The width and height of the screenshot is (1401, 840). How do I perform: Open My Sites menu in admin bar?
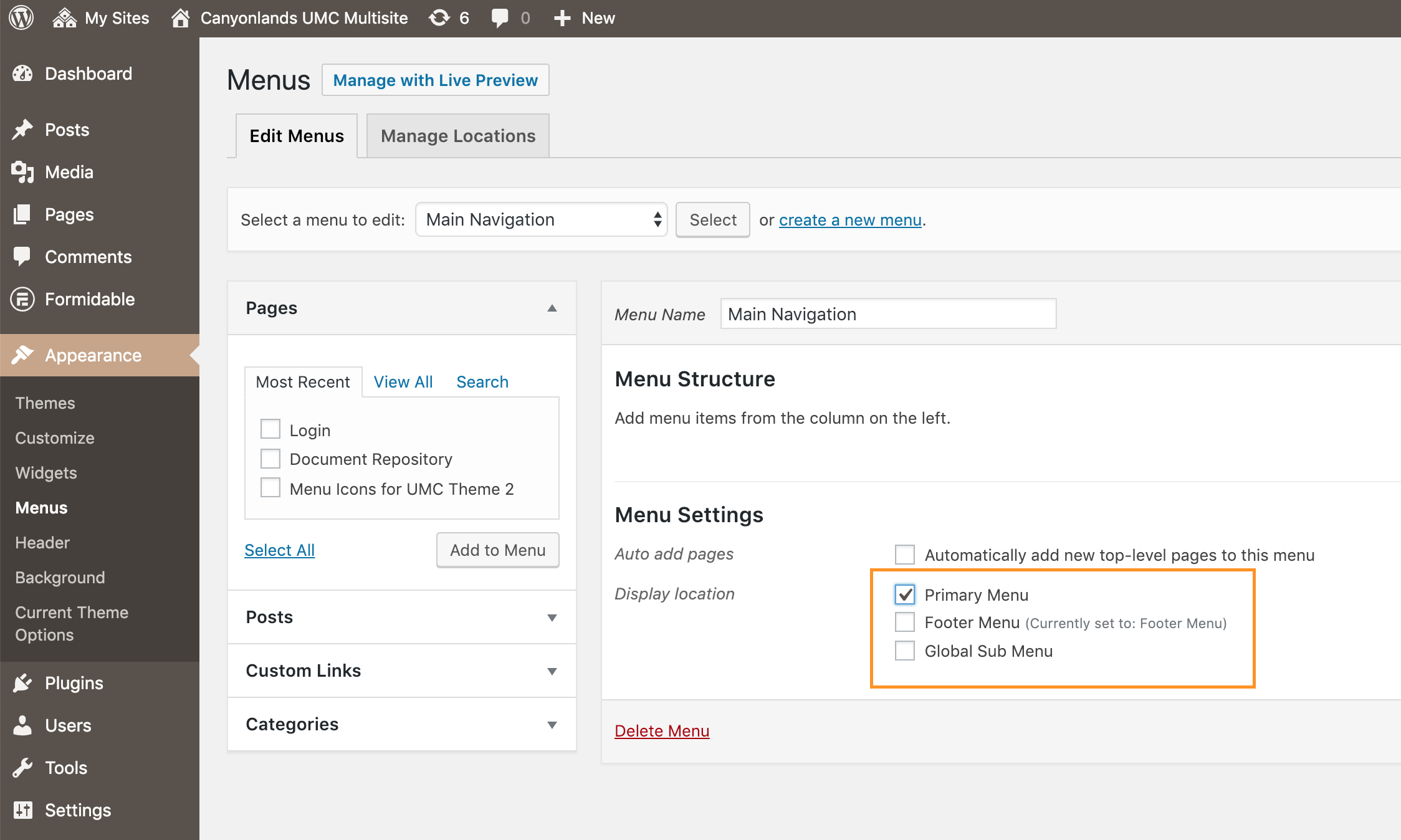(x=100, y=18)
